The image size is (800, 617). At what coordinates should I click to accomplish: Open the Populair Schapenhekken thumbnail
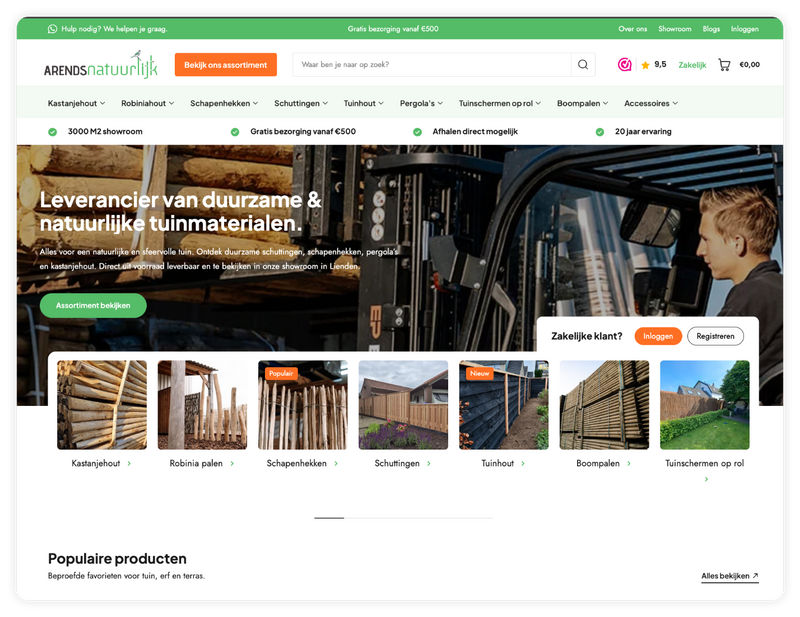click(x=303, y=405)
